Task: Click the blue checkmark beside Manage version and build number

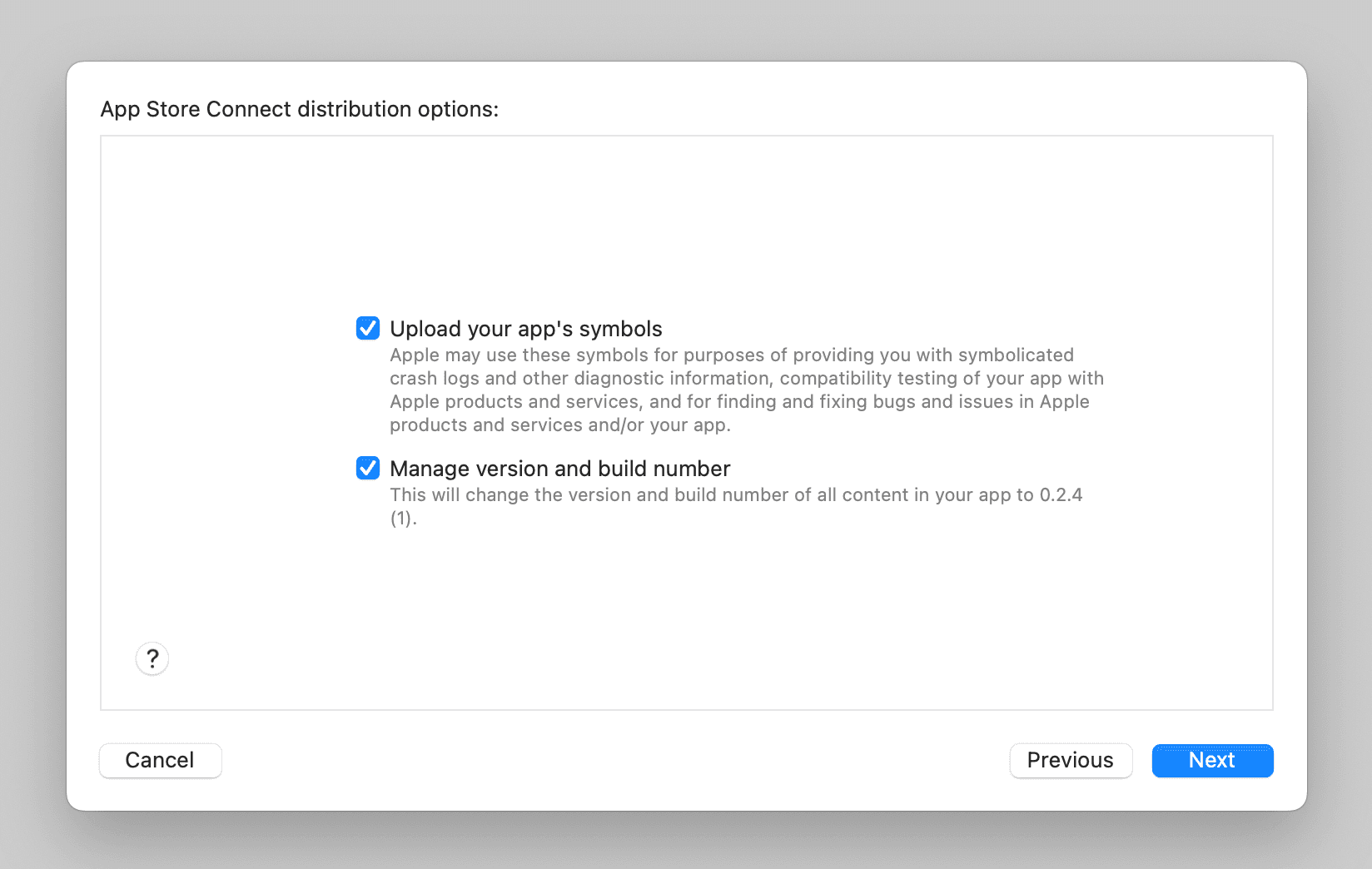Action: (x=367, y=468)
